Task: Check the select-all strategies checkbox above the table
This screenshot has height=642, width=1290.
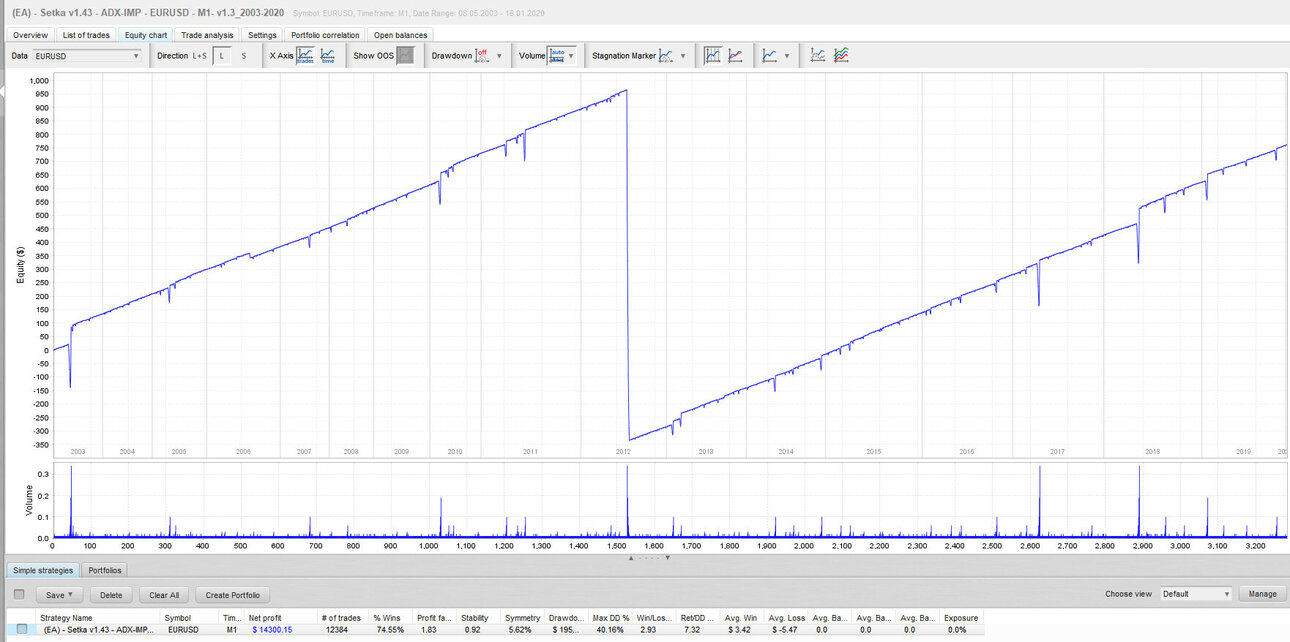Action: 19,594
